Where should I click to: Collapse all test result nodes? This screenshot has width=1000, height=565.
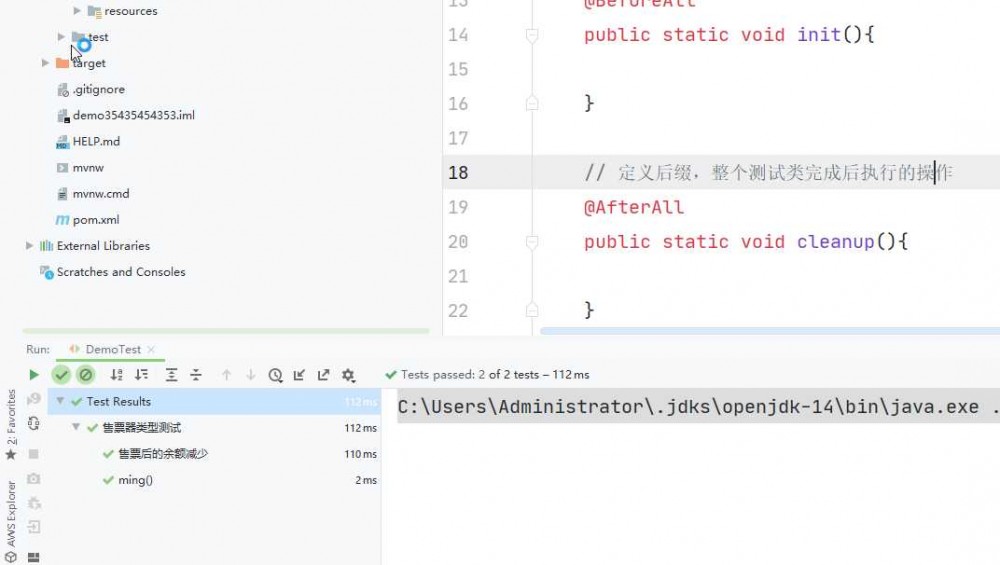[x=196, y=375]
